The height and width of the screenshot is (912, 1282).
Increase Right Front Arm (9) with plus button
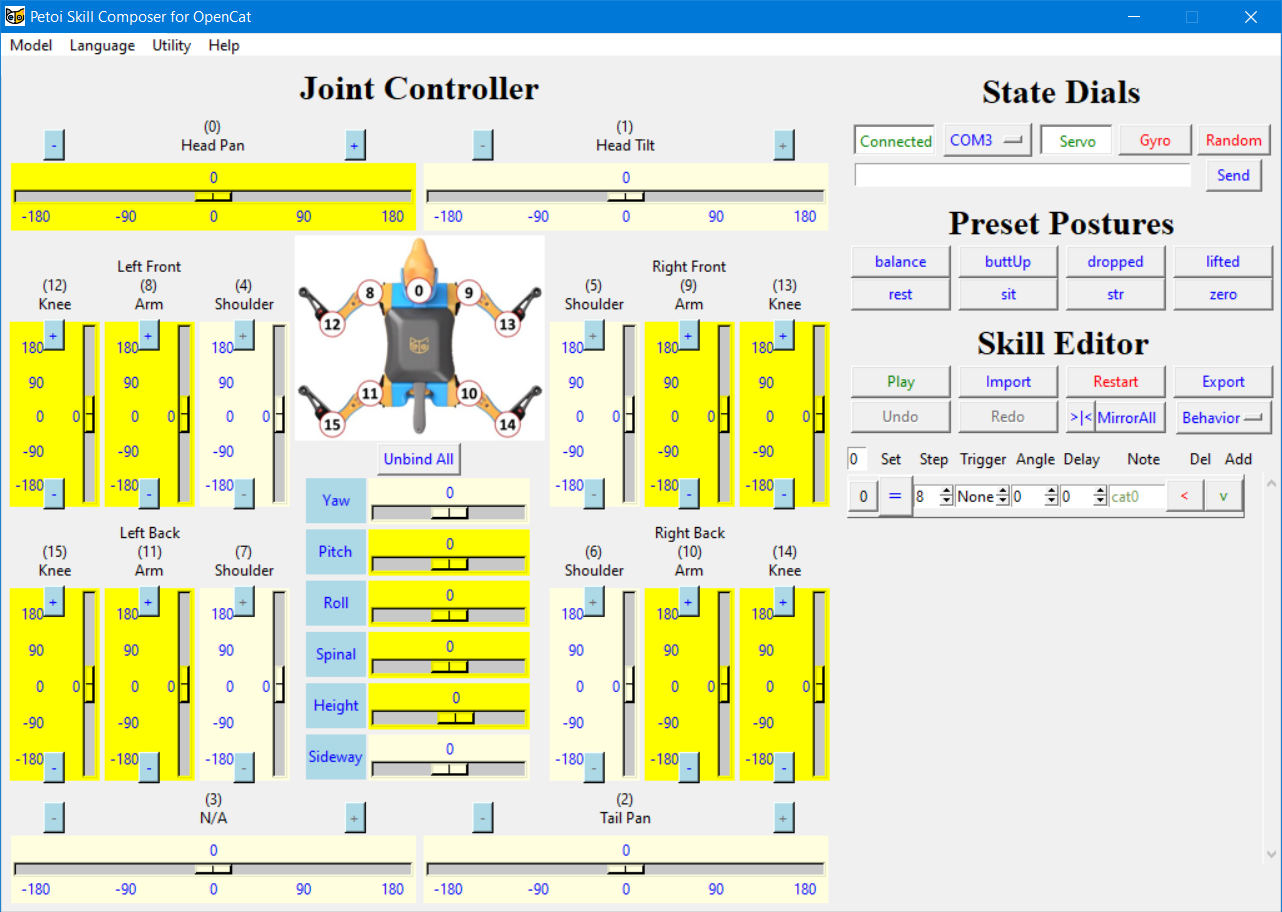tap(689, 335)
